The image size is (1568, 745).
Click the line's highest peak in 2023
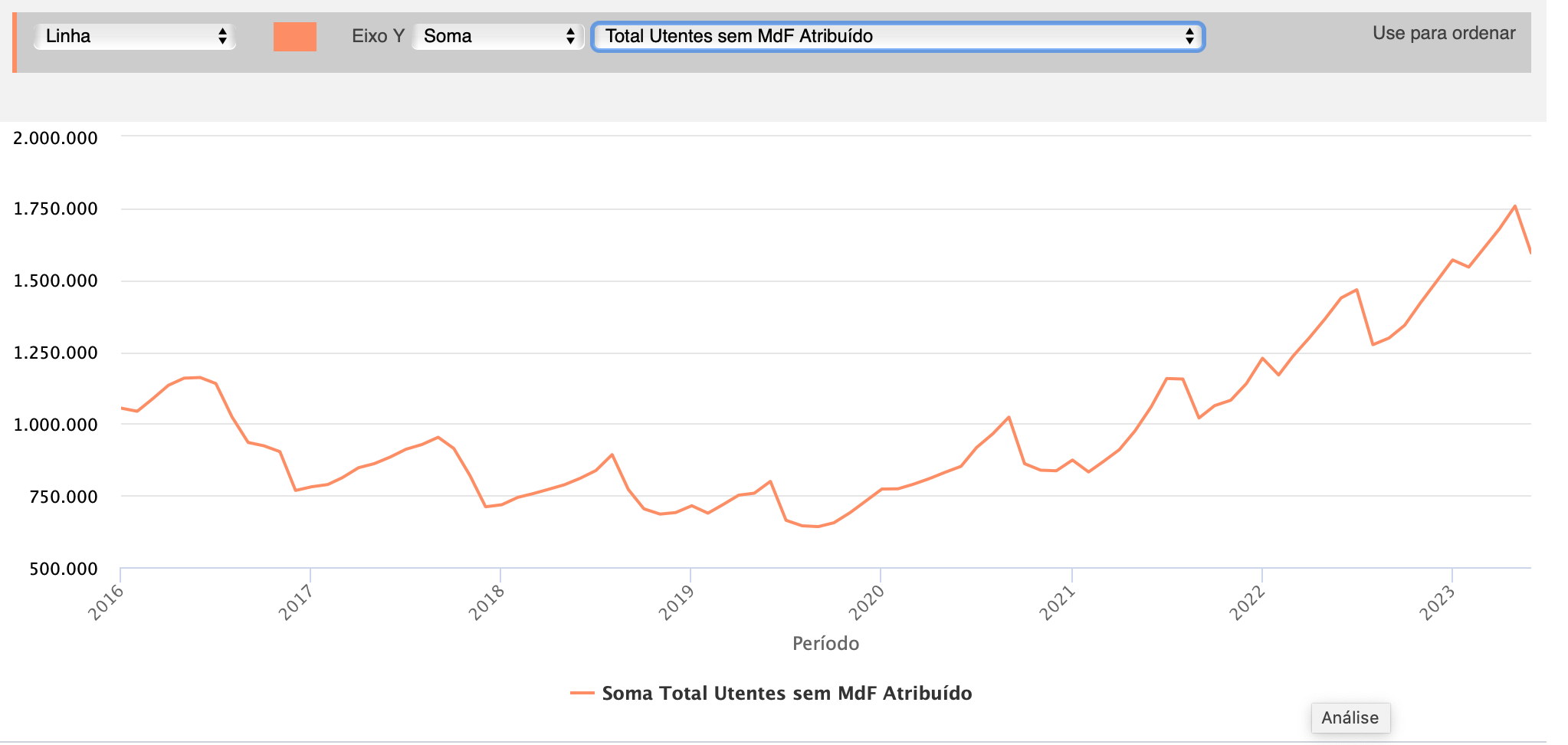pos(1514,206)
